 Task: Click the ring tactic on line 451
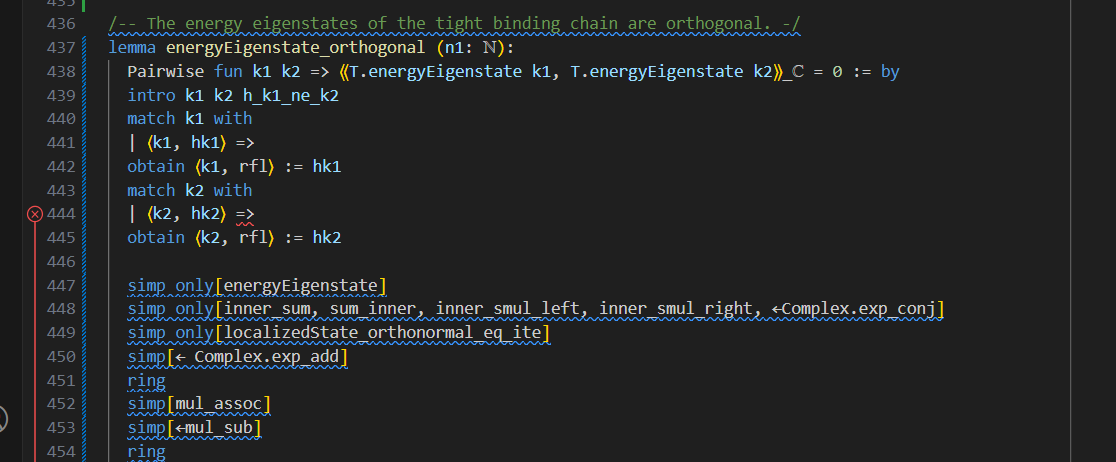146,381
